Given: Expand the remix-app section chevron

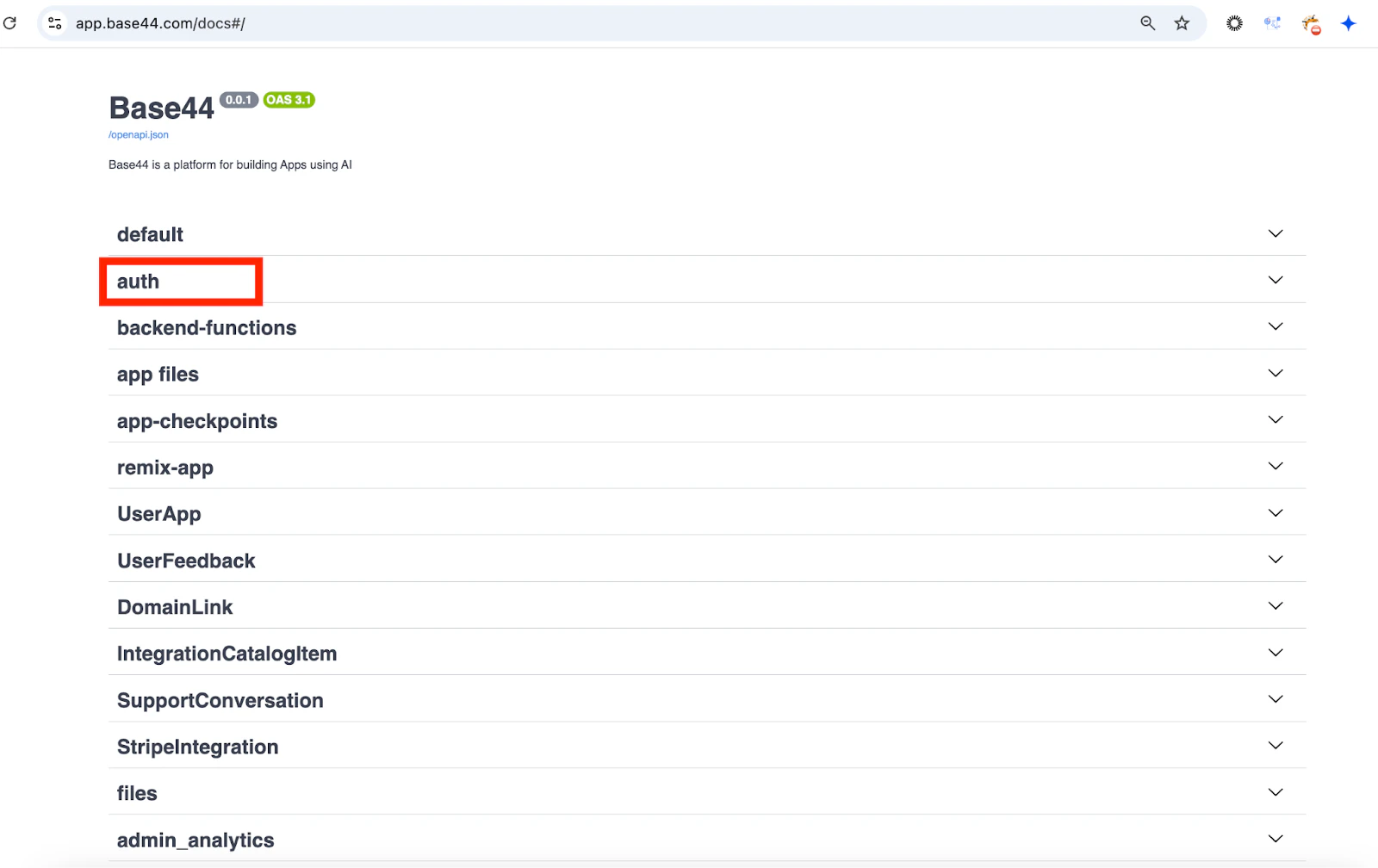Looking at the screenshot, I should 1276,466.
